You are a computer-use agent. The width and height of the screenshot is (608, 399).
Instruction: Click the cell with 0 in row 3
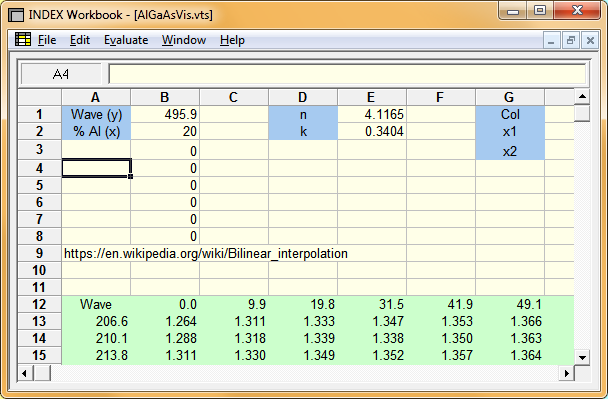click(165, 150)
